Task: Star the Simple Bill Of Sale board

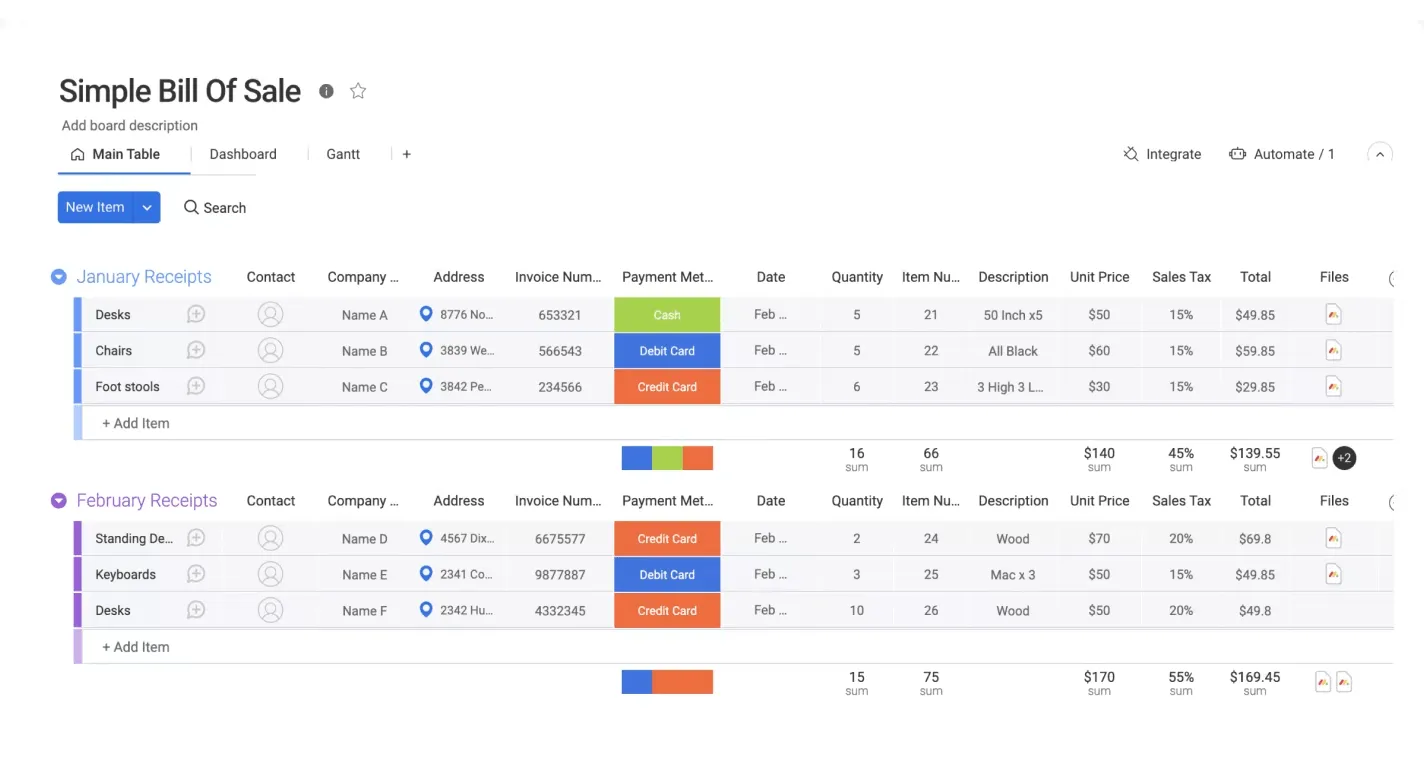Action: click(x=358, y=91)
